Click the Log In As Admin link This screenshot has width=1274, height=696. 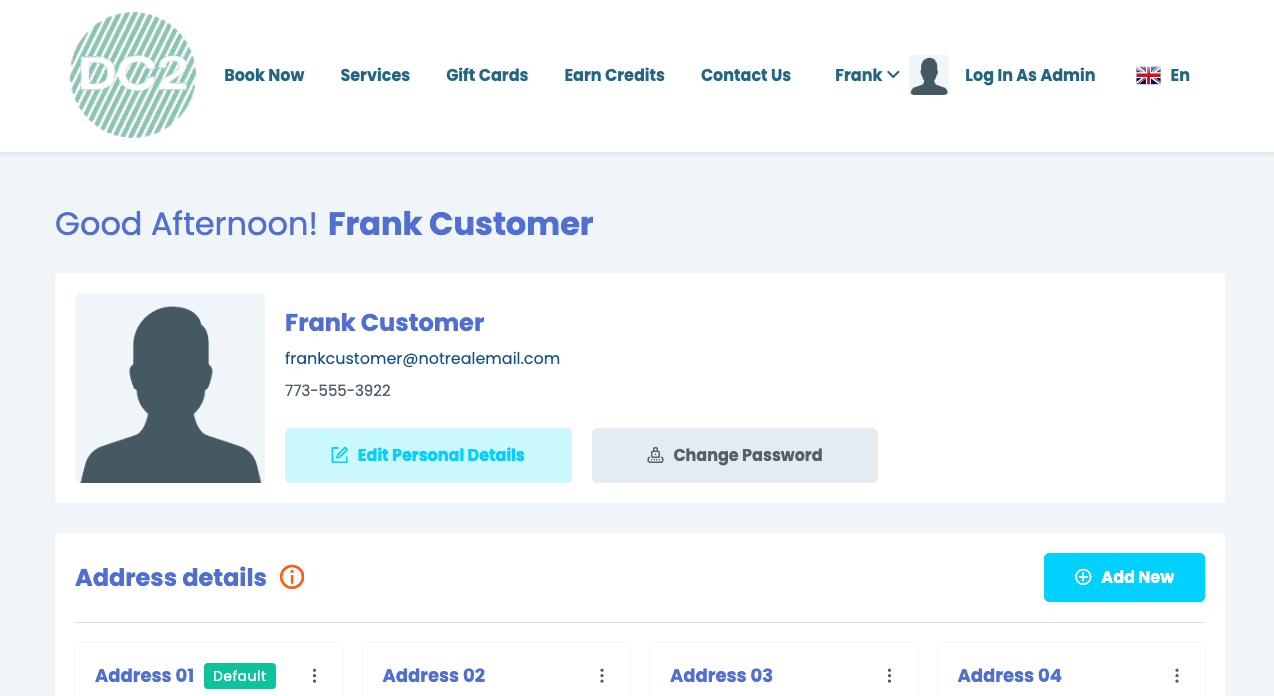pyautogui.click(x=1030, y=75)
